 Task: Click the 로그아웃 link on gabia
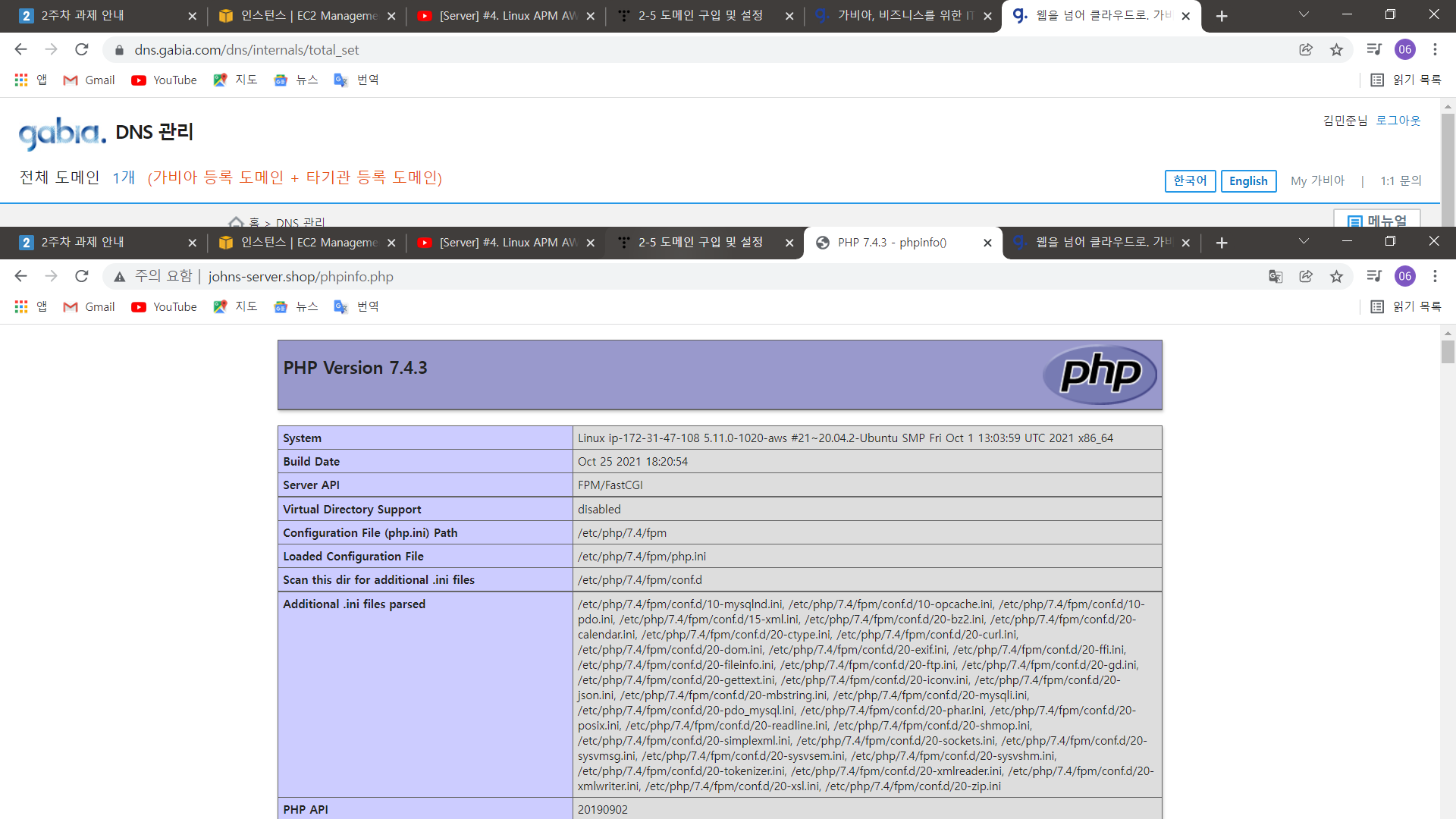point(1398,121)
